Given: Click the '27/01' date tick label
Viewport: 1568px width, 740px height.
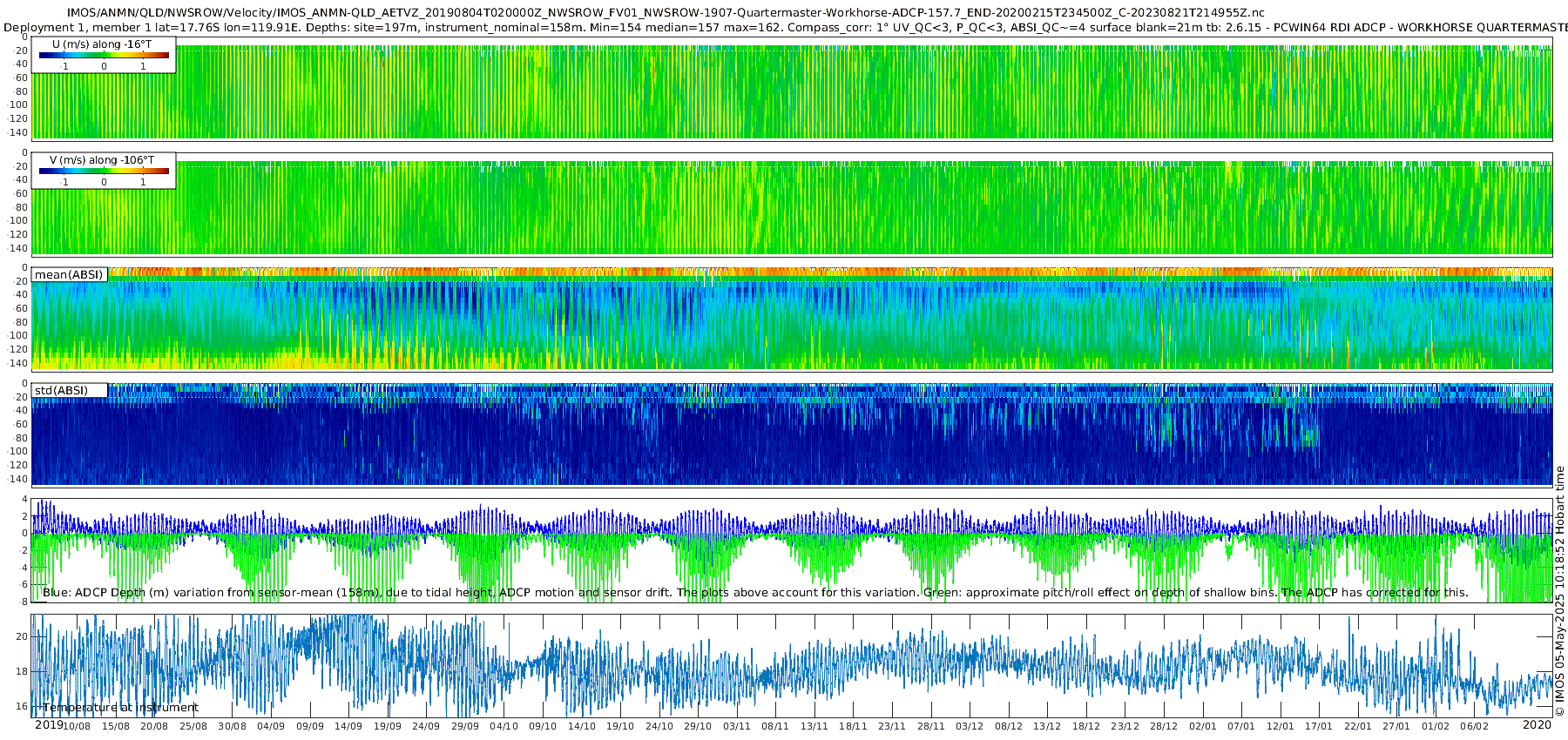Looking at the screenshot, I should coord(1396,726).
